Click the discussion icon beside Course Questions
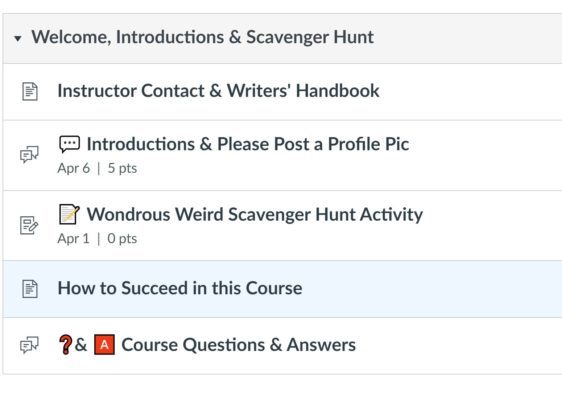Screen dimensions: 562x405 point(29,345)
